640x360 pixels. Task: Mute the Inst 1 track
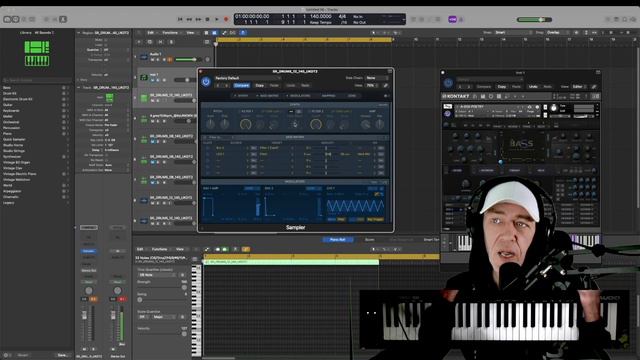tap(152, 80)
